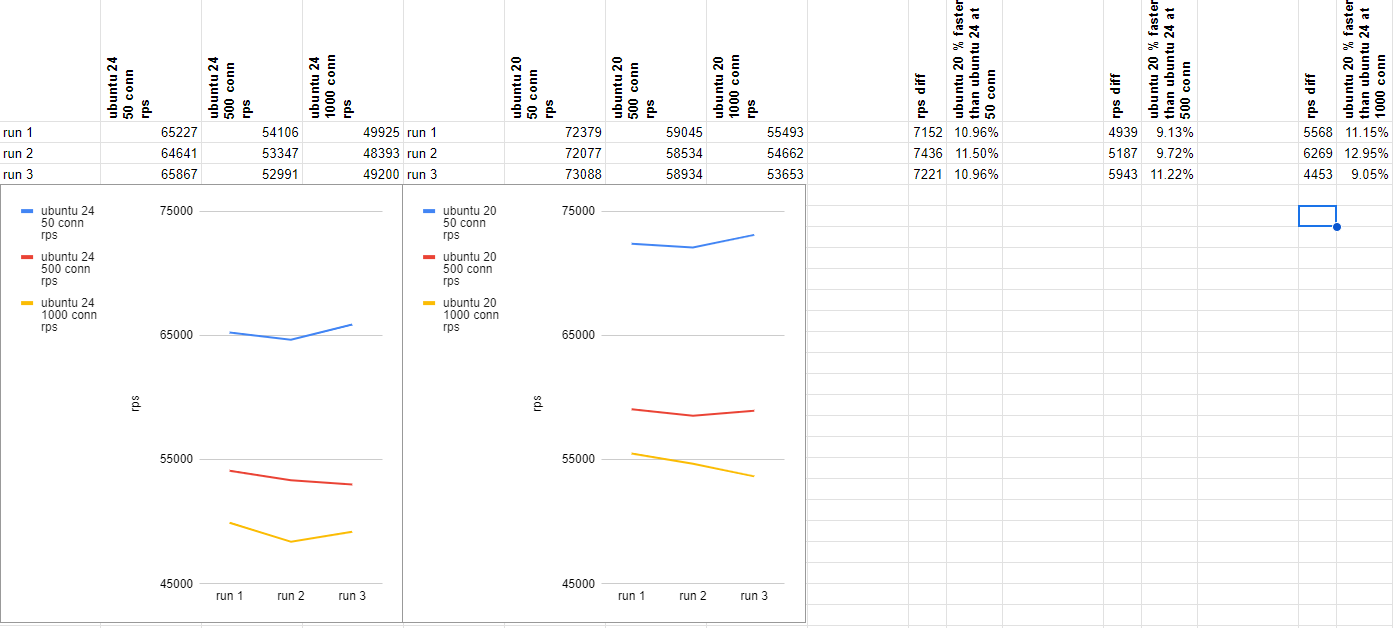Click the rps diff cell showing 5943
This screenshot has width=1393, height=628.
pos(1122,174)
